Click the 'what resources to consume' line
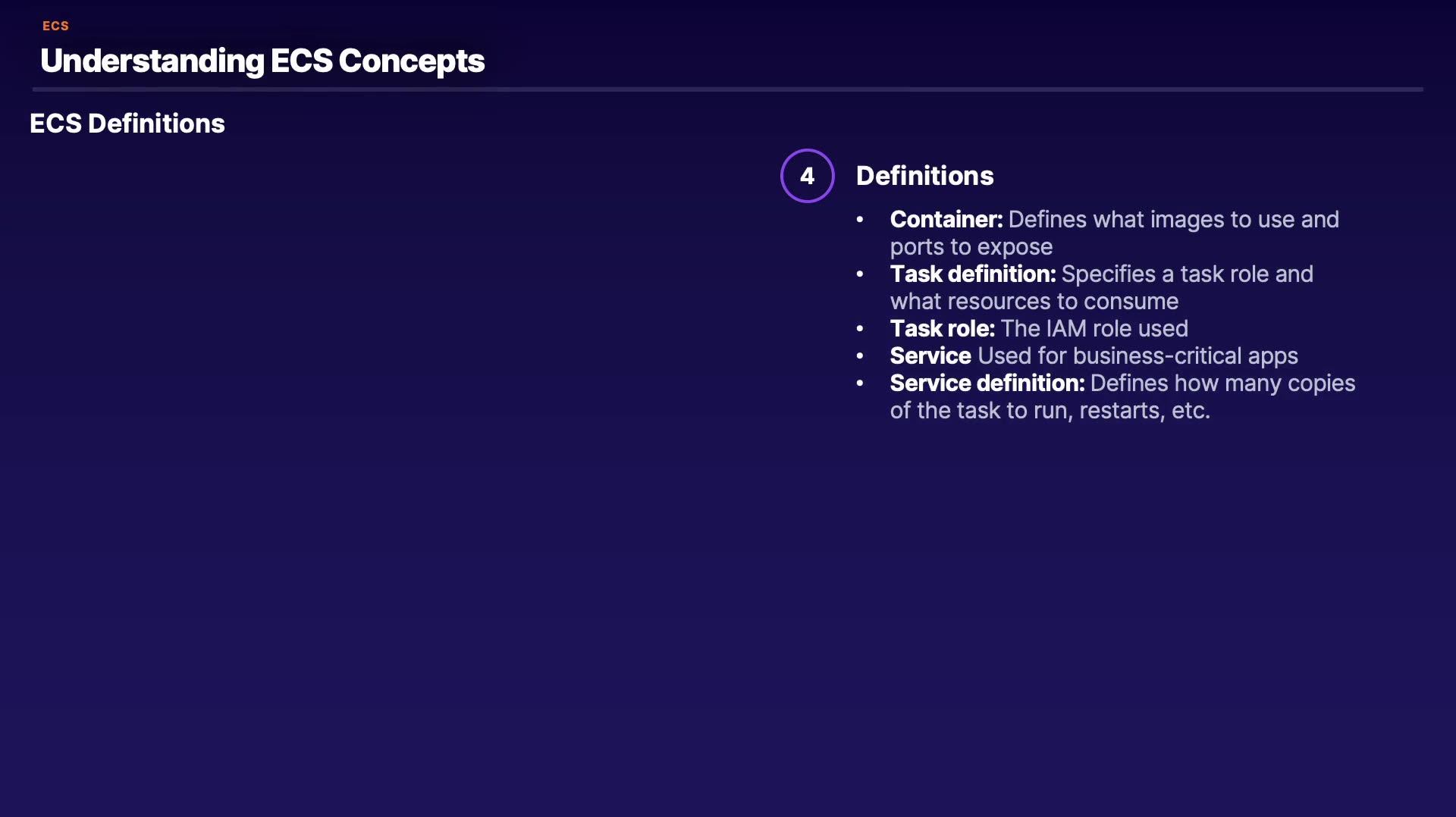This screenshot has height=817, width=1456. pos(1034,302)
